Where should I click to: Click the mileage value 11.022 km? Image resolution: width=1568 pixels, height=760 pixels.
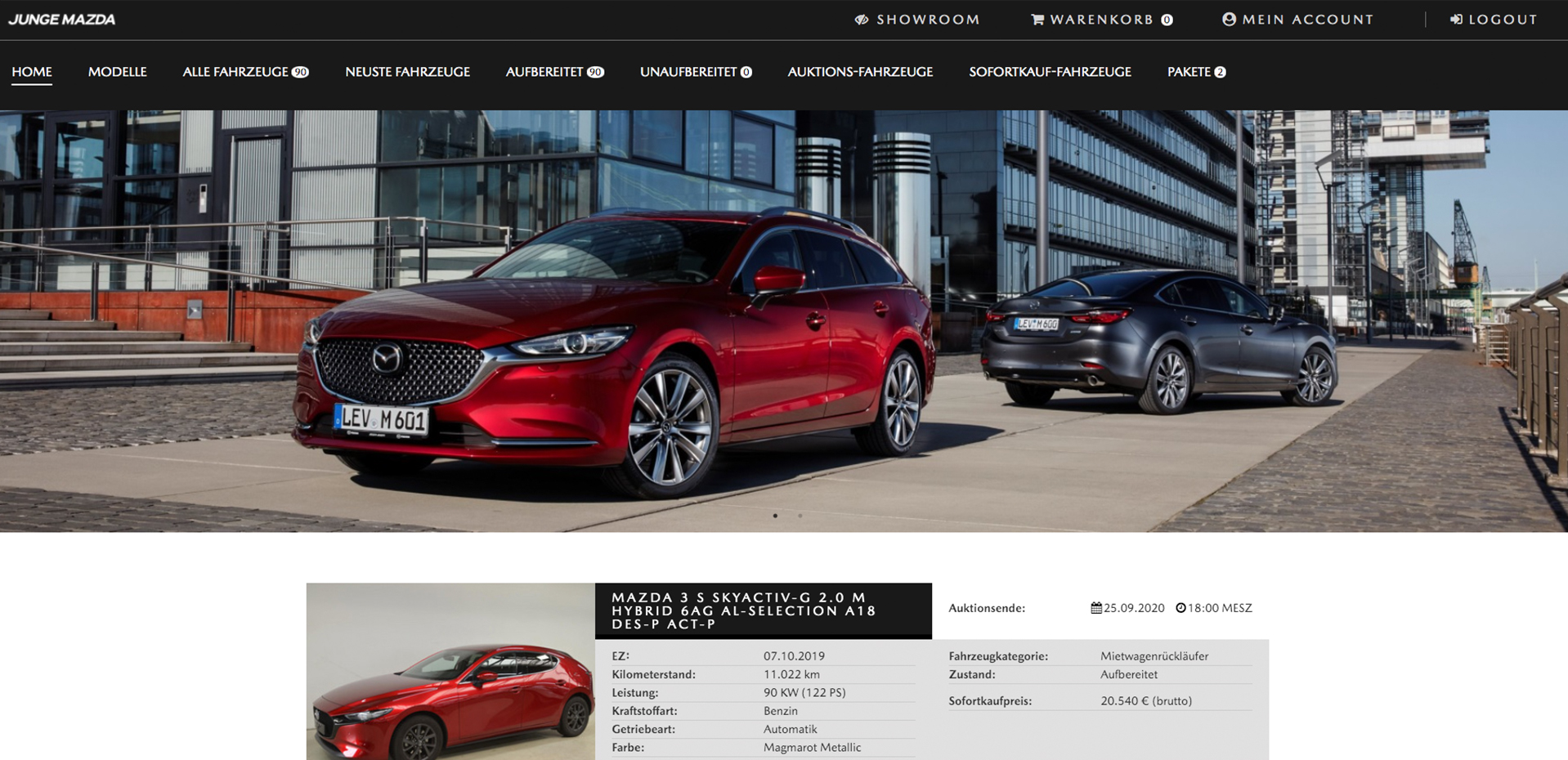click(791, 674)
